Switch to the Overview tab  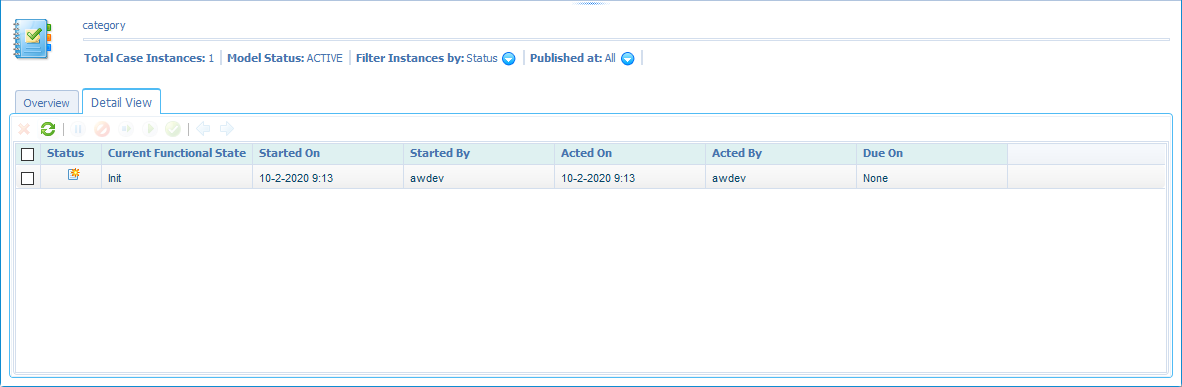[x=47, y=103]
